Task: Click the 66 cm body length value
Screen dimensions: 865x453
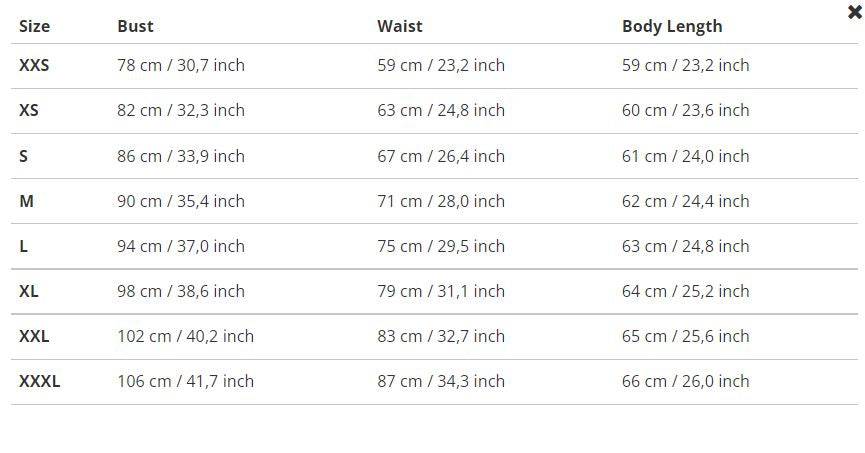Action: pyautogui.click(x=685, y=381)
